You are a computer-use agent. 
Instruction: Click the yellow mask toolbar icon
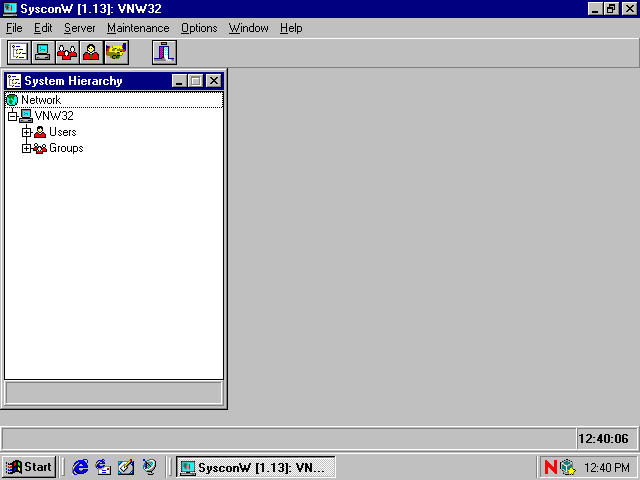click(116, 52)
